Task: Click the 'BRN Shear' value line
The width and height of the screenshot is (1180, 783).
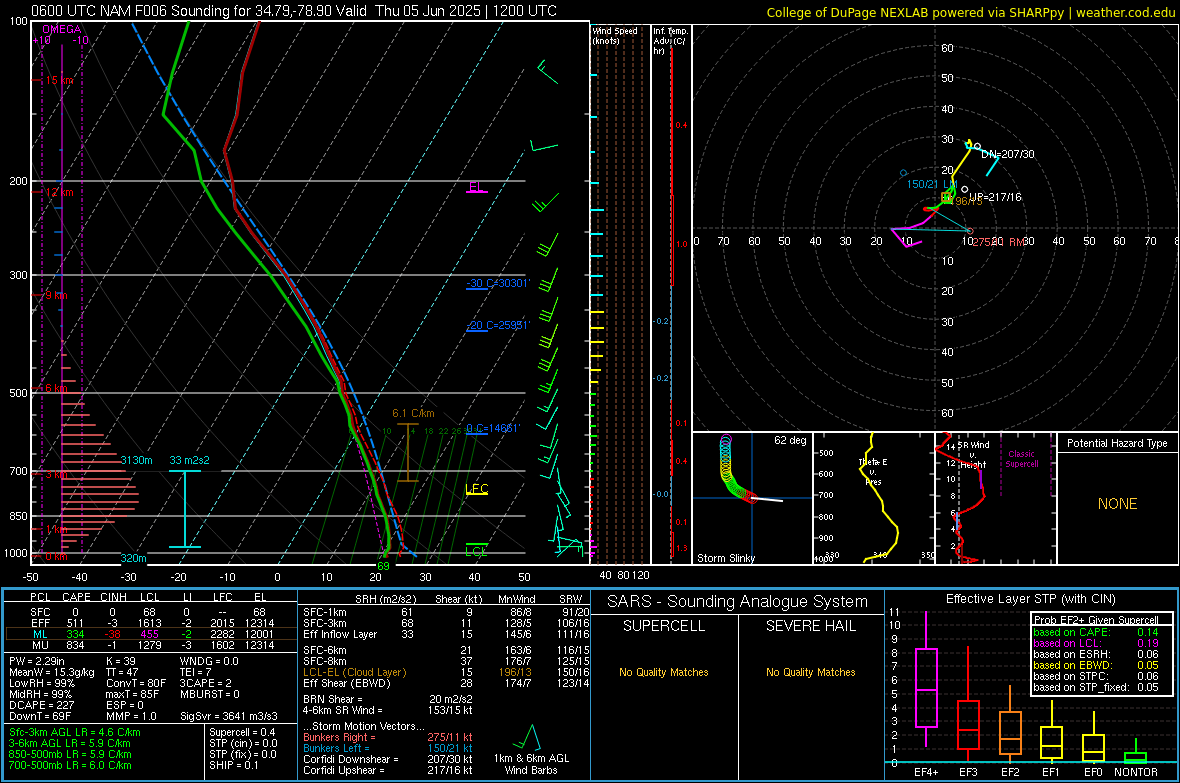Action: [x=388, y=699]
